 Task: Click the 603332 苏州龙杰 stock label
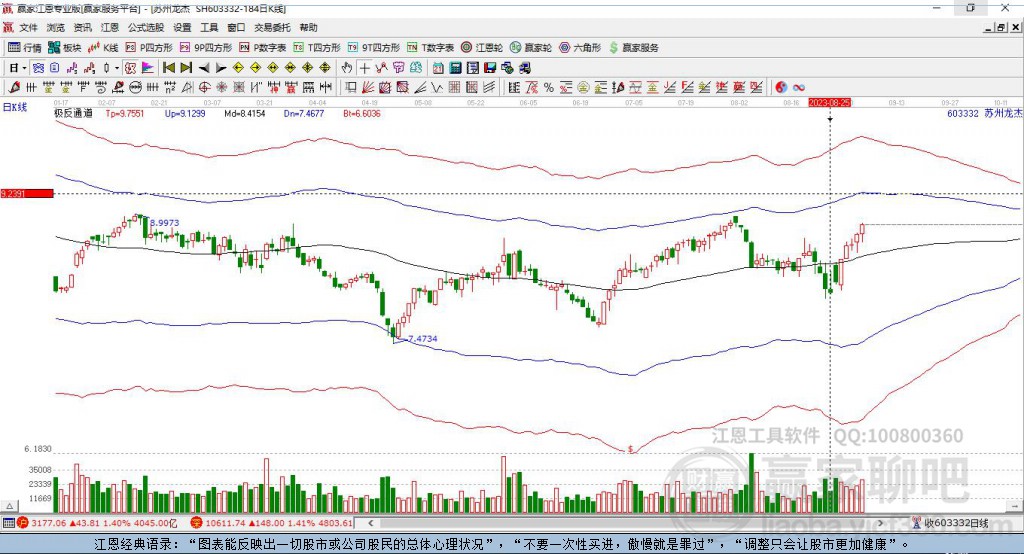pyautogui.click(x=984, y=113)
